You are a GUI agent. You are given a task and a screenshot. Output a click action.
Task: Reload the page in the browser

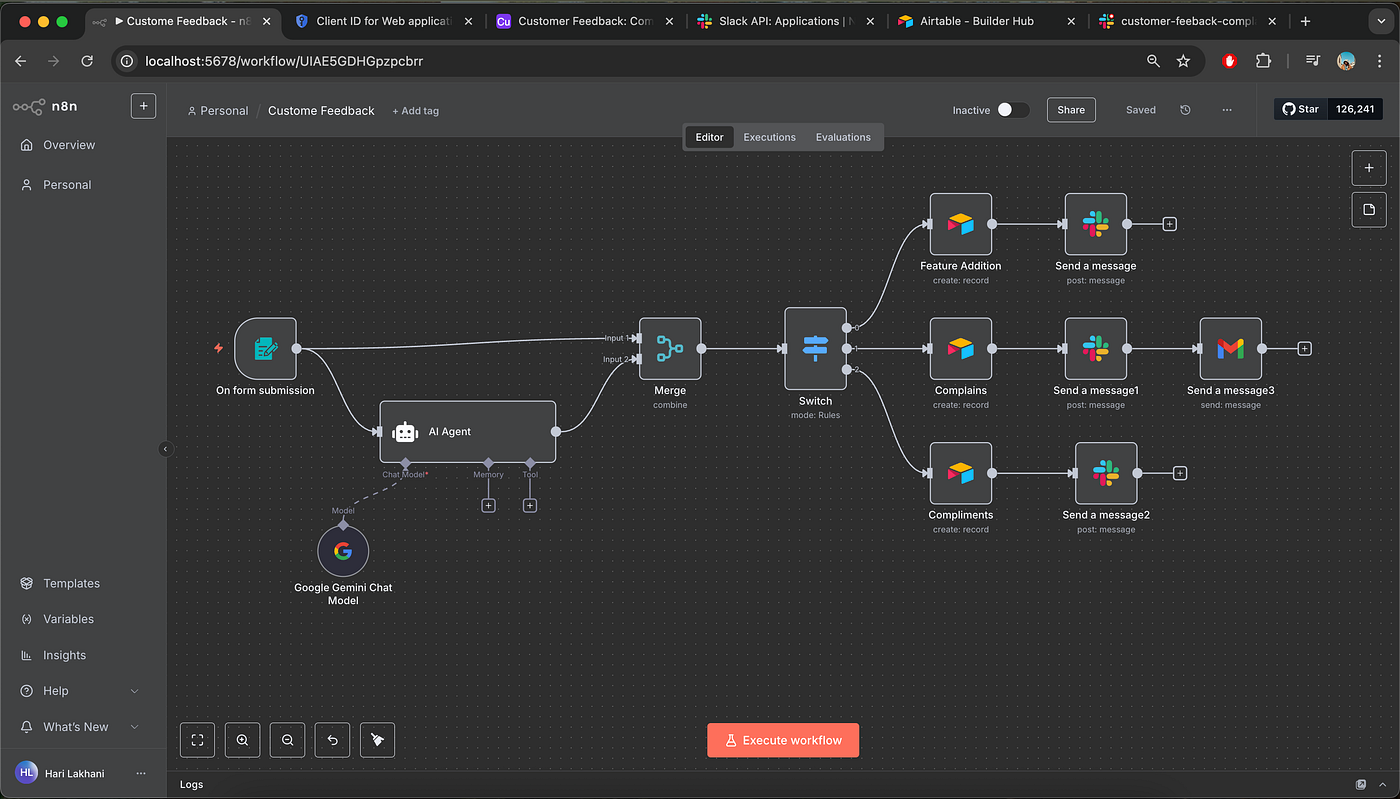click(87, 61)
